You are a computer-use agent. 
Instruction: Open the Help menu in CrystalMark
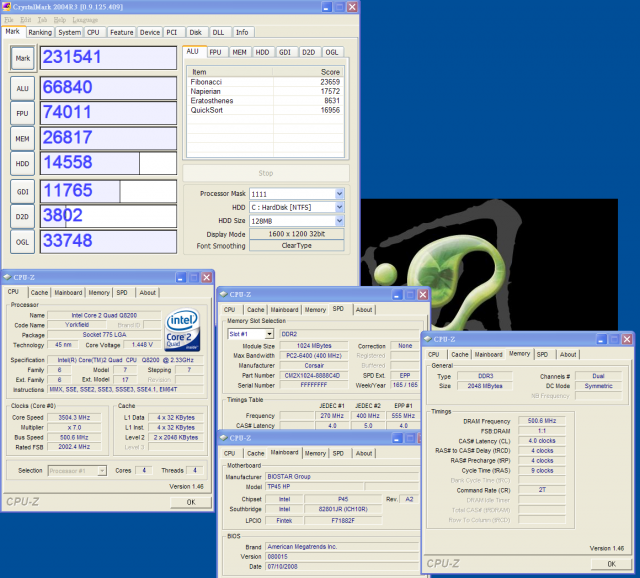tap(60, 20)
